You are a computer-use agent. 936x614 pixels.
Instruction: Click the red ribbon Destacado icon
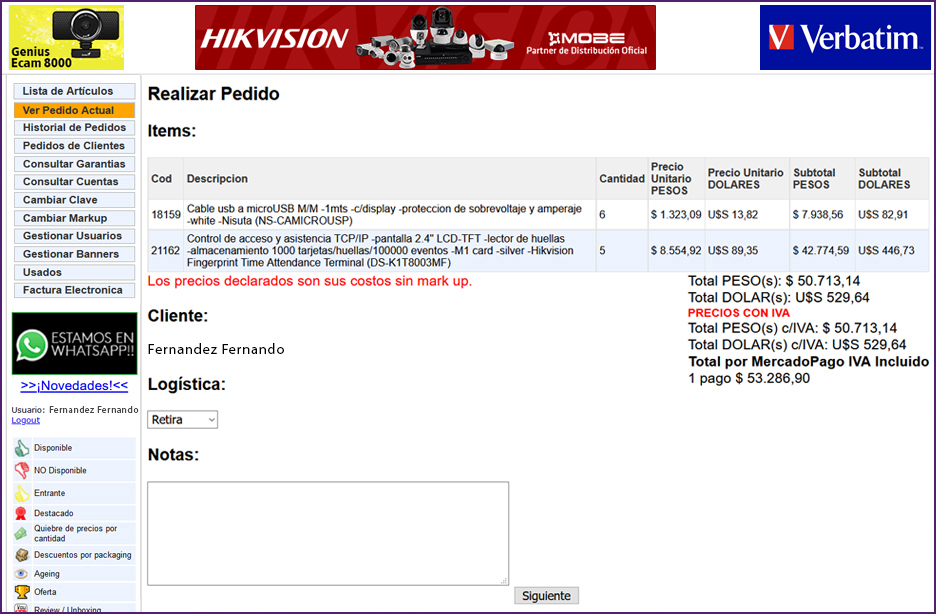coord(21,514)
